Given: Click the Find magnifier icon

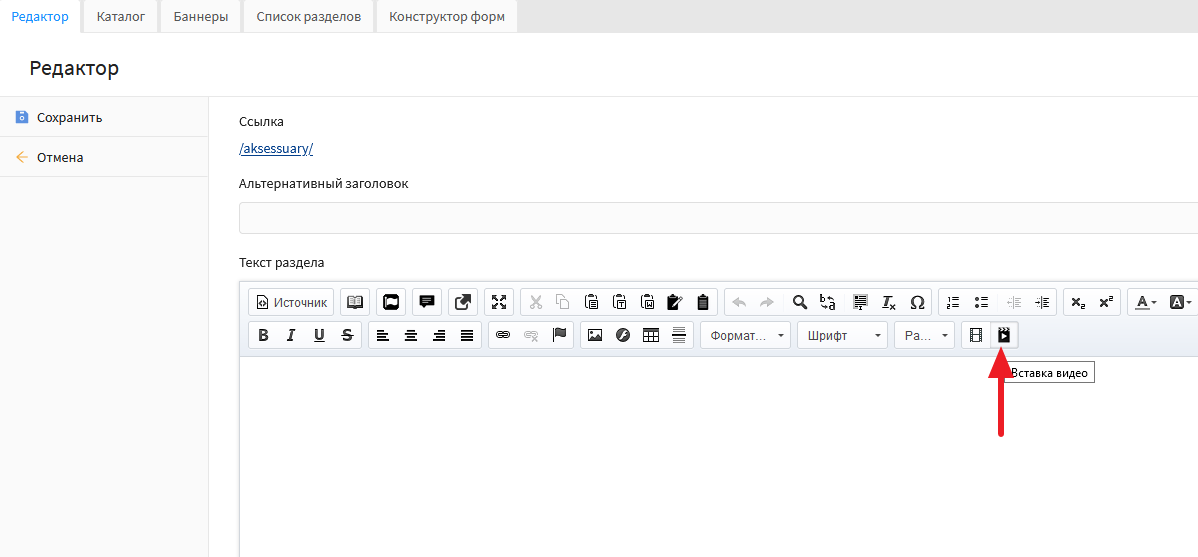Looking at the screenshot, I should [799, 302].
